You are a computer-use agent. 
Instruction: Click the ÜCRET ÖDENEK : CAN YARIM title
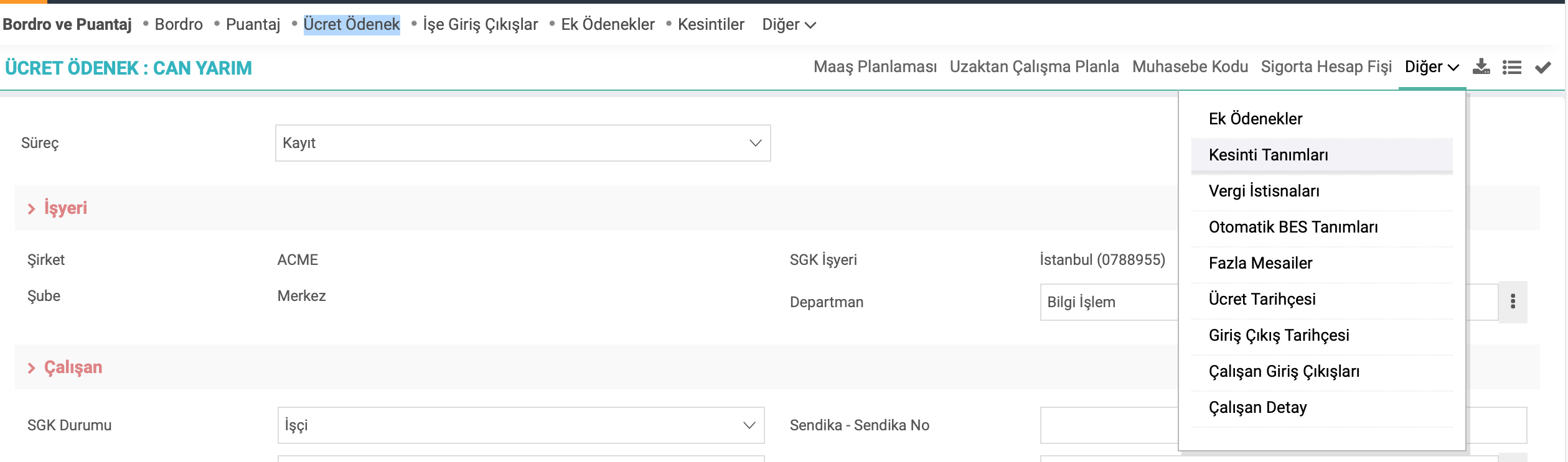pyautogui.click(x=128, y=68)
